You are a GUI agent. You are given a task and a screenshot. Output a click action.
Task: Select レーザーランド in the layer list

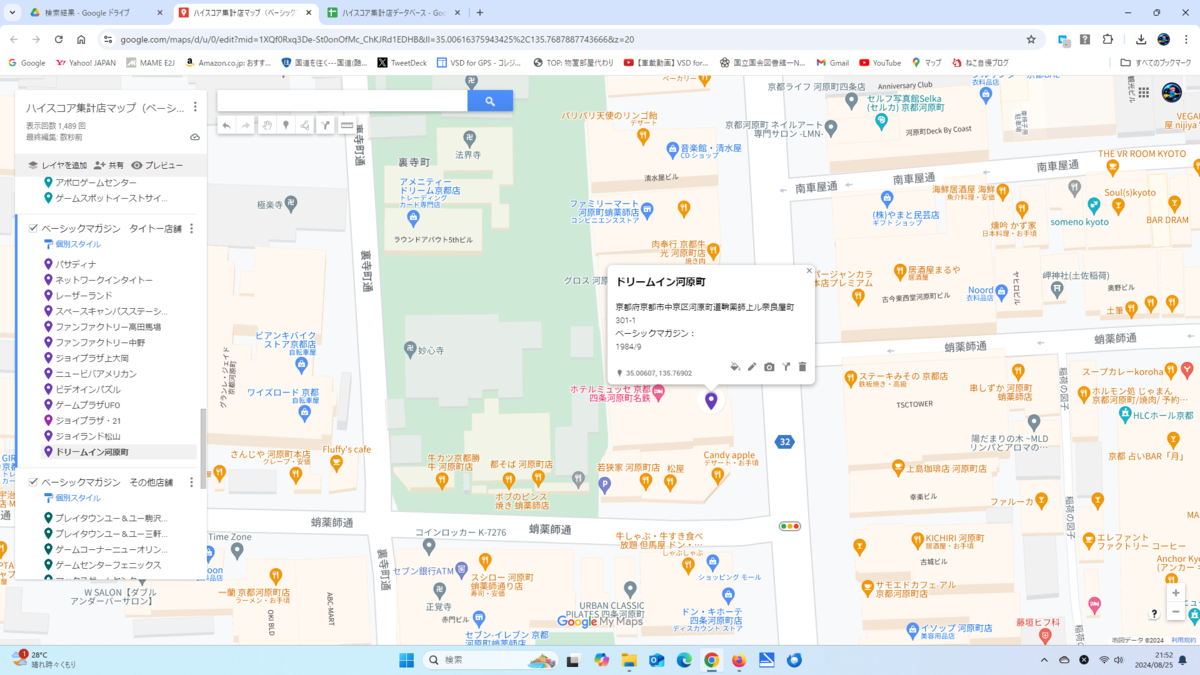click(x=83, y=296)
